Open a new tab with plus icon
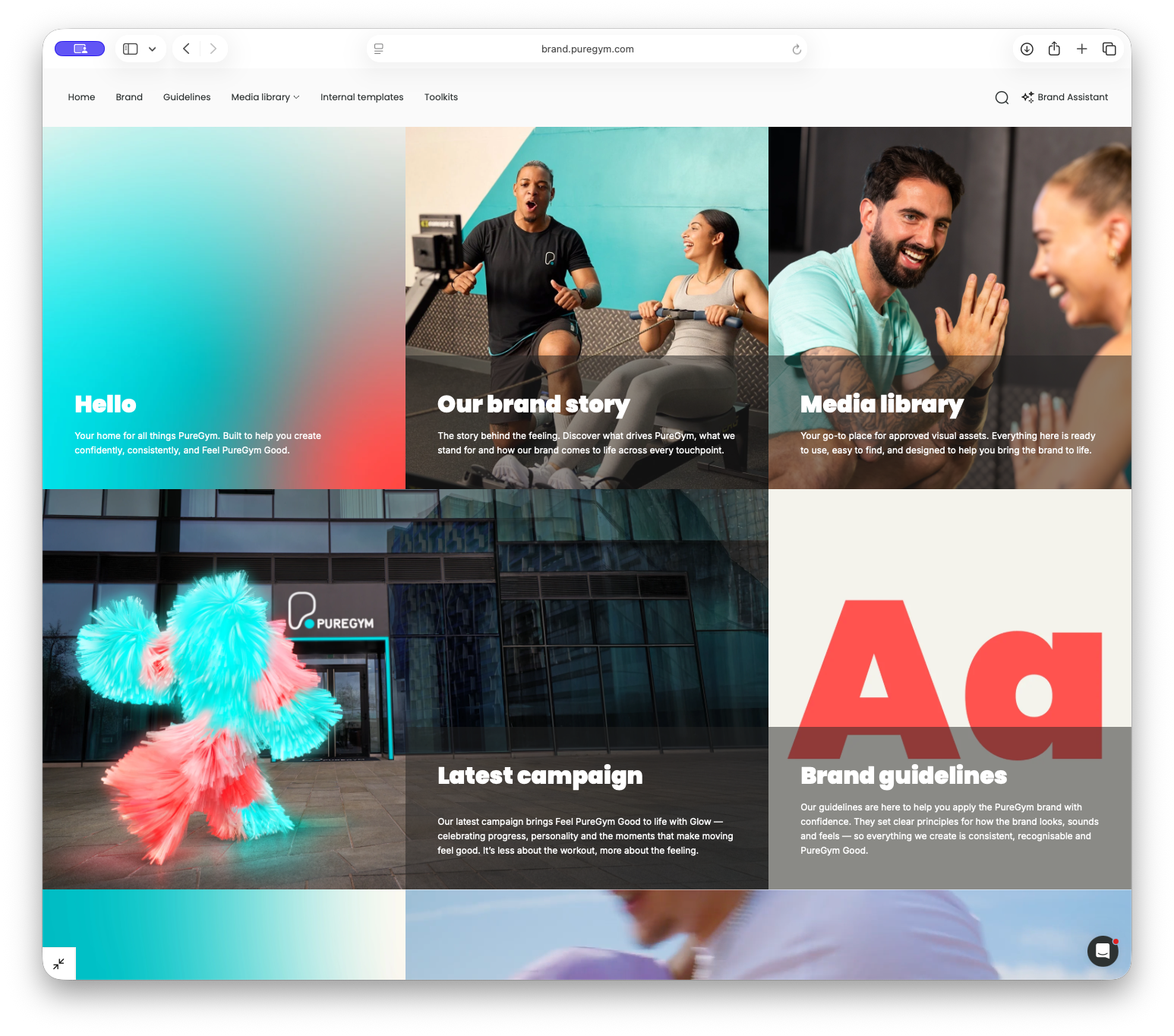The height and width of the screenshot is (1036, 1174). [1081, 49]
